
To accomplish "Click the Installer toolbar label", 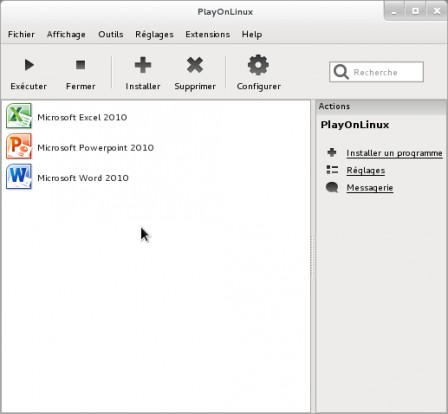I will (x=143, y=86).
